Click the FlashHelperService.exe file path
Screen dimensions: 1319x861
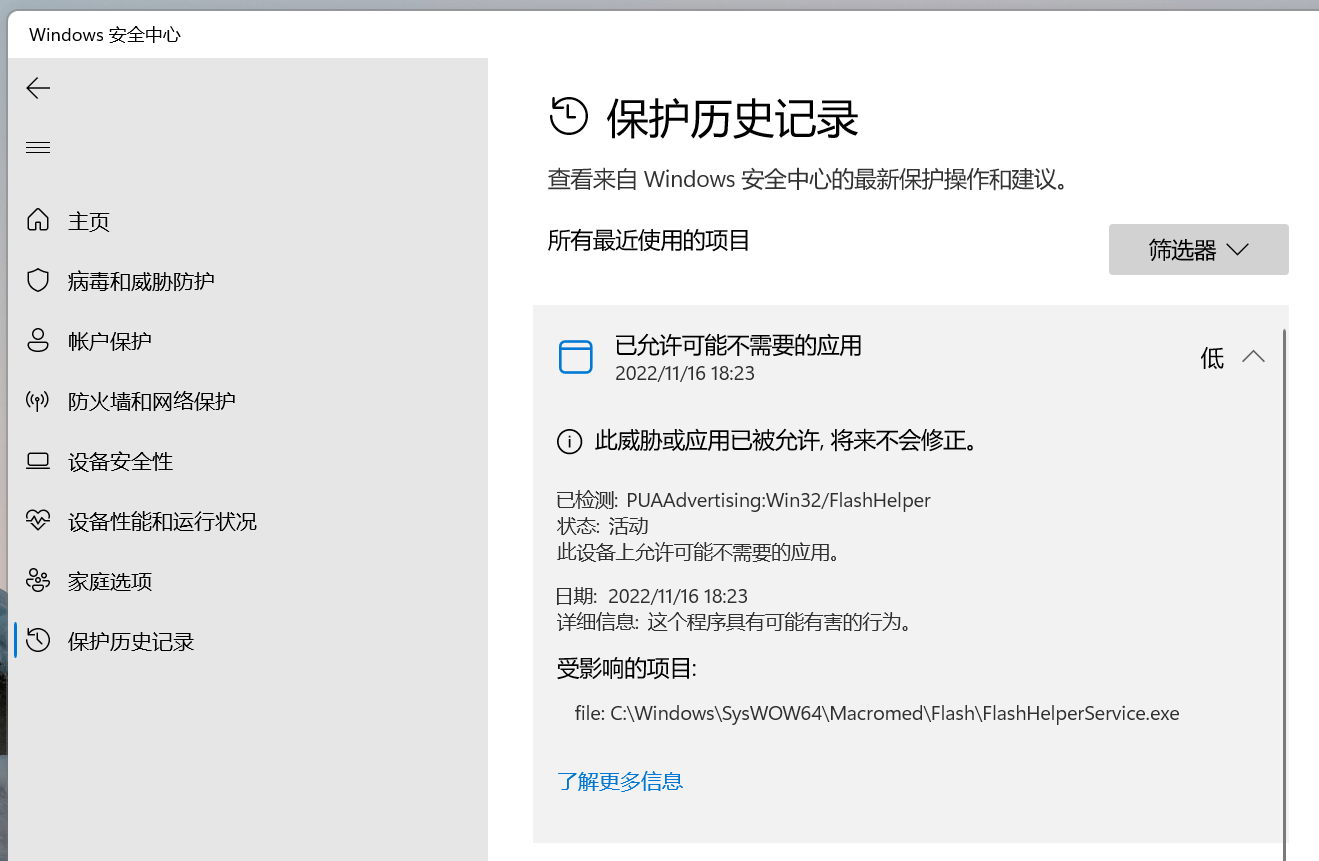click(x=877, y=714)
